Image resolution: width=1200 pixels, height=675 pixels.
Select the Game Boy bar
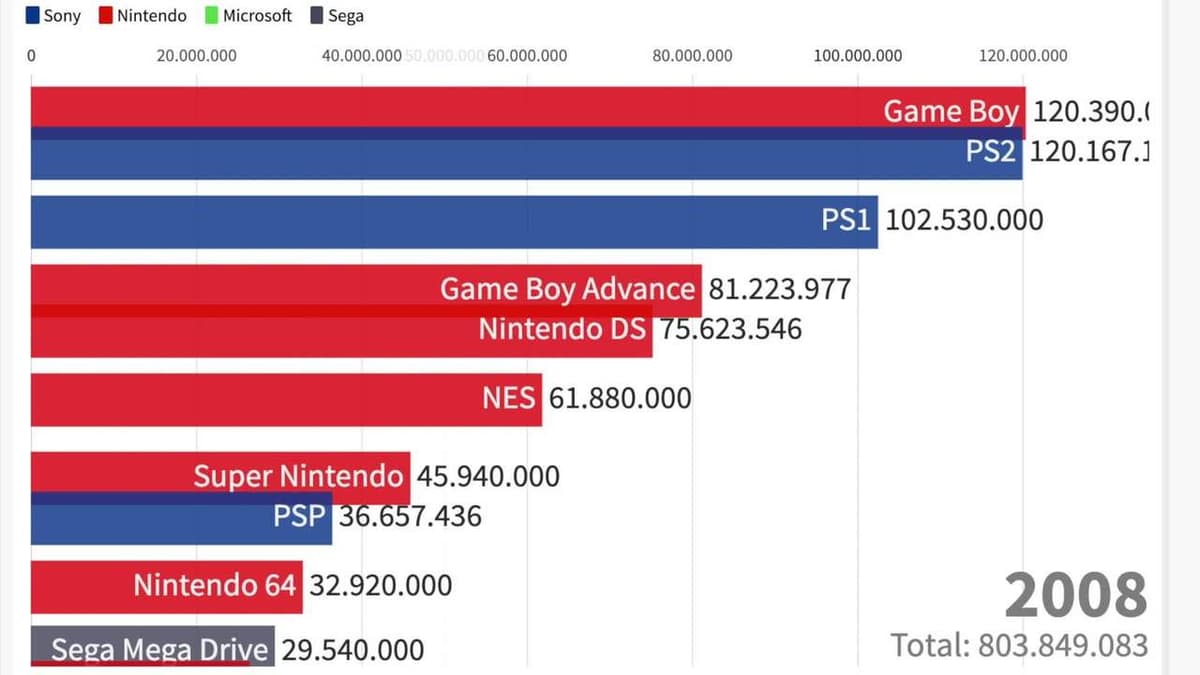point(500,107)
